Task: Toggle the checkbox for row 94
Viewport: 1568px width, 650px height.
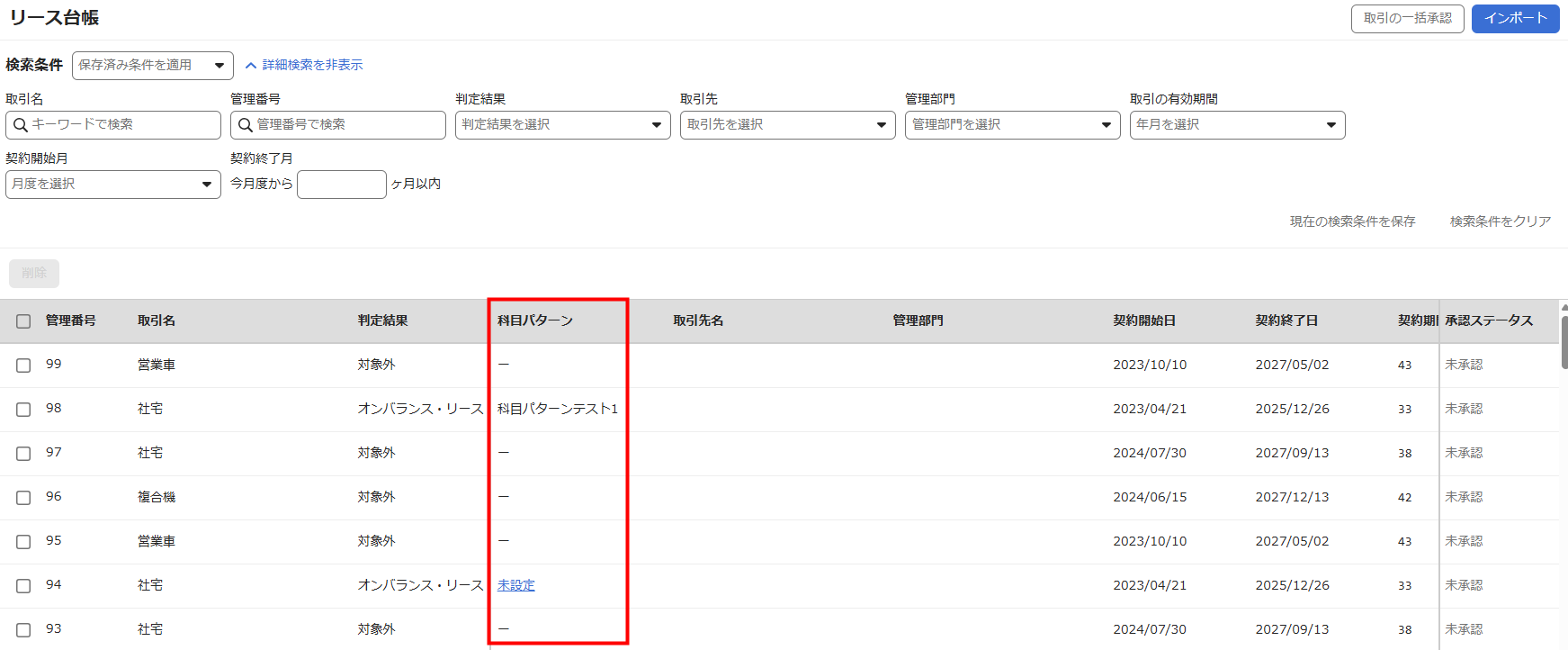Action: point(23,586)
